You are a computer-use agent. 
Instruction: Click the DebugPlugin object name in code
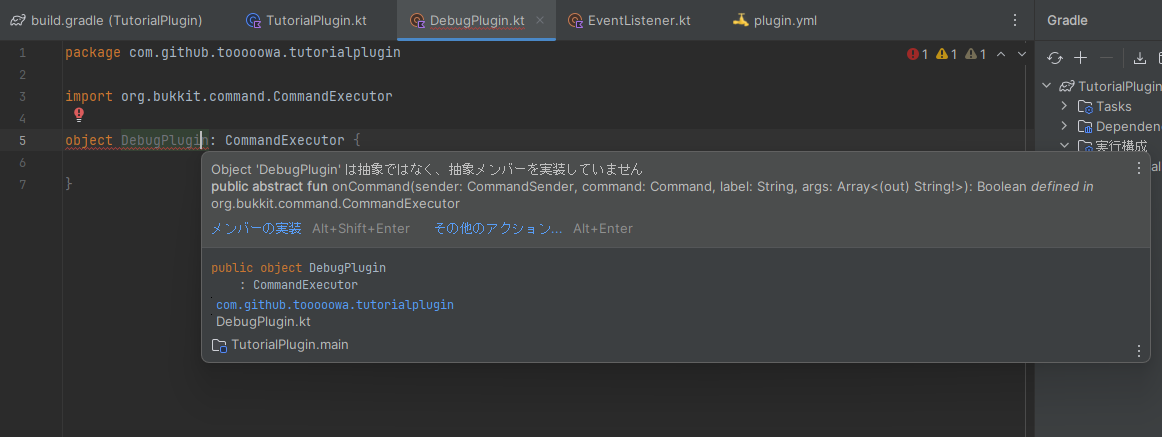[x=165, y=140]
